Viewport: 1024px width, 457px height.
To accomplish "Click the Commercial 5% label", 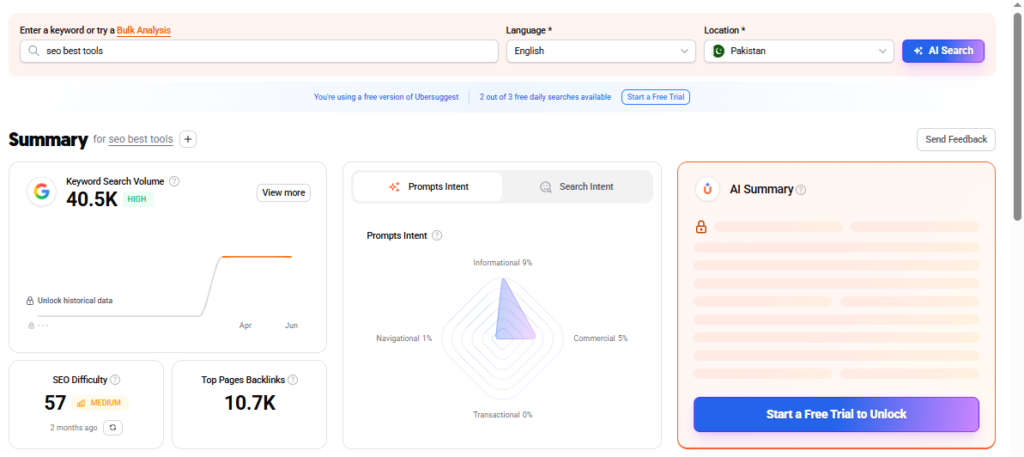I will click(x=601, y=338).
